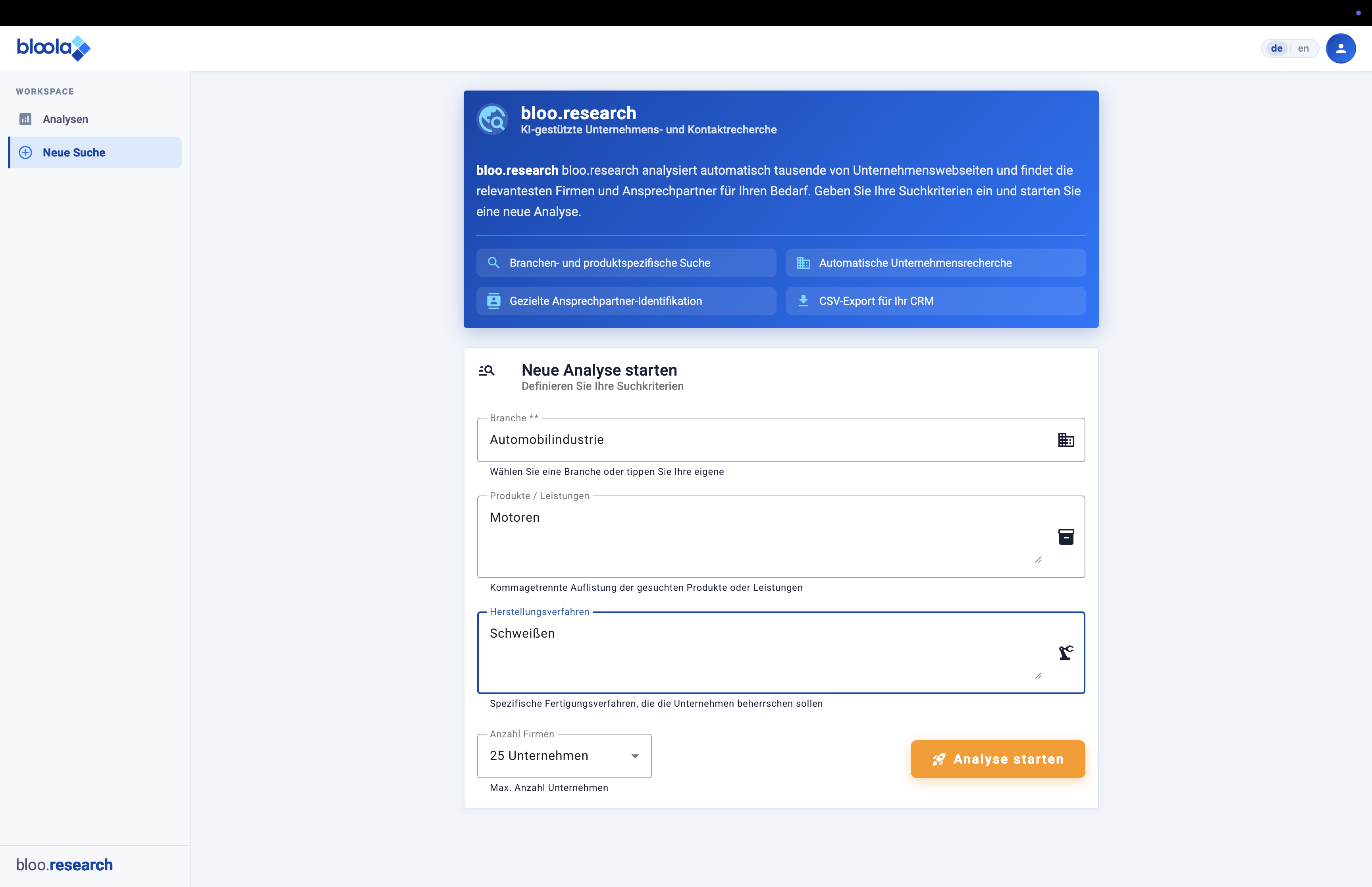
Task: Expand the 25 Unternehmen selector arrow
Action: [x=635, y=756]
